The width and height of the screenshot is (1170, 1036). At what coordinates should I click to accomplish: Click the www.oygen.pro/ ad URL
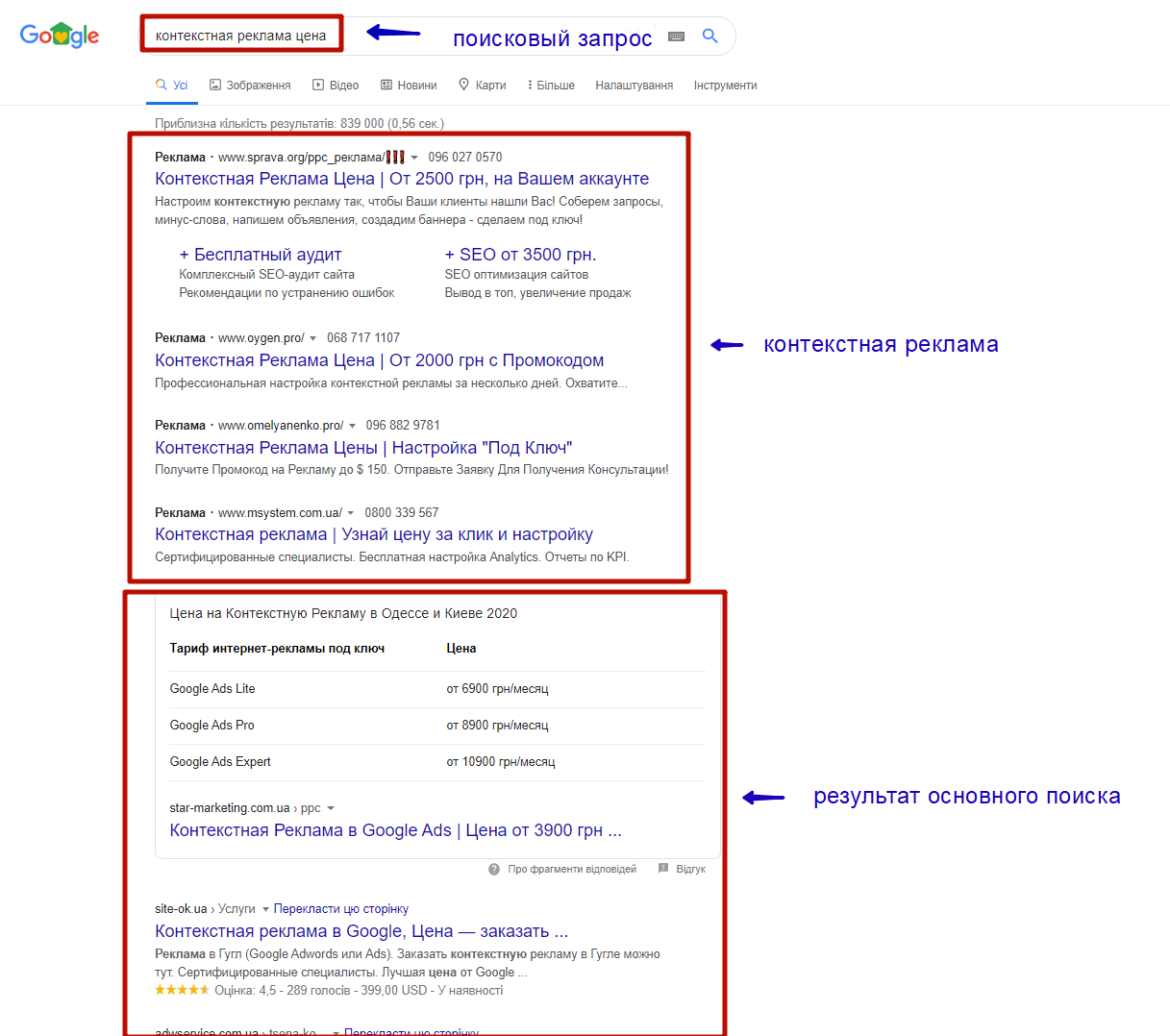tap(261, 338)
